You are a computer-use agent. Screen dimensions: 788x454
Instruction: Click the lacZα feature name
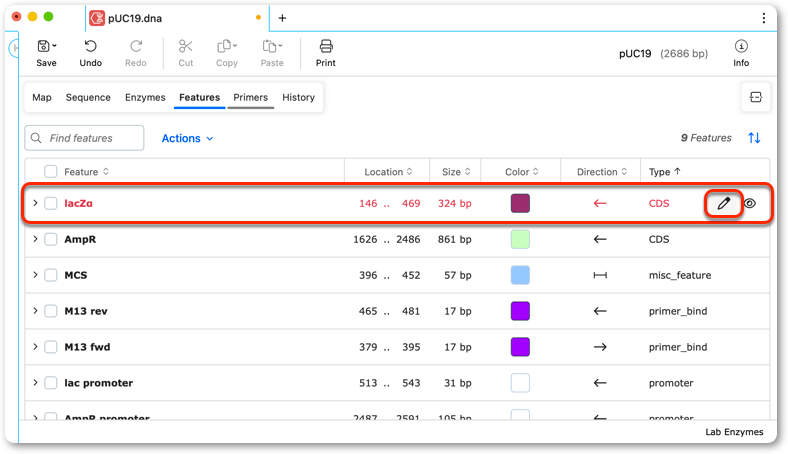click(78, 204)
